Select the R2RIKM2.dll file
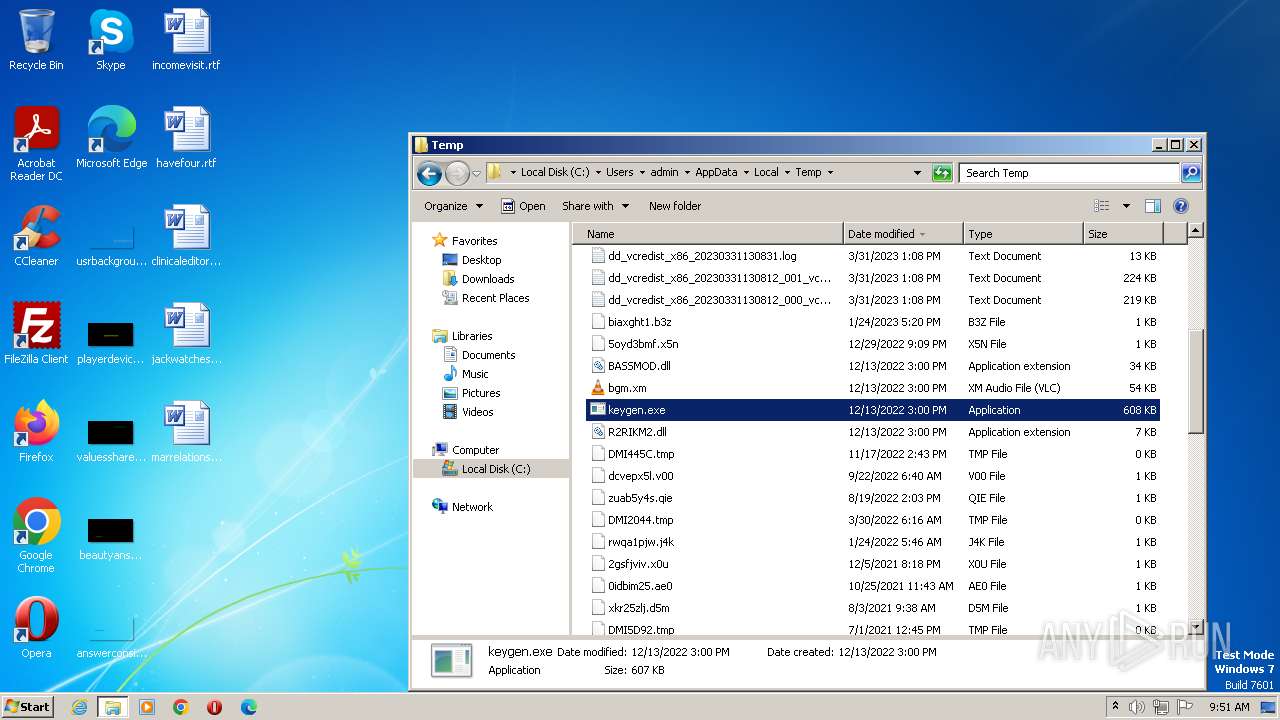Screen dimensions: 1280x720 coord(871,432)
